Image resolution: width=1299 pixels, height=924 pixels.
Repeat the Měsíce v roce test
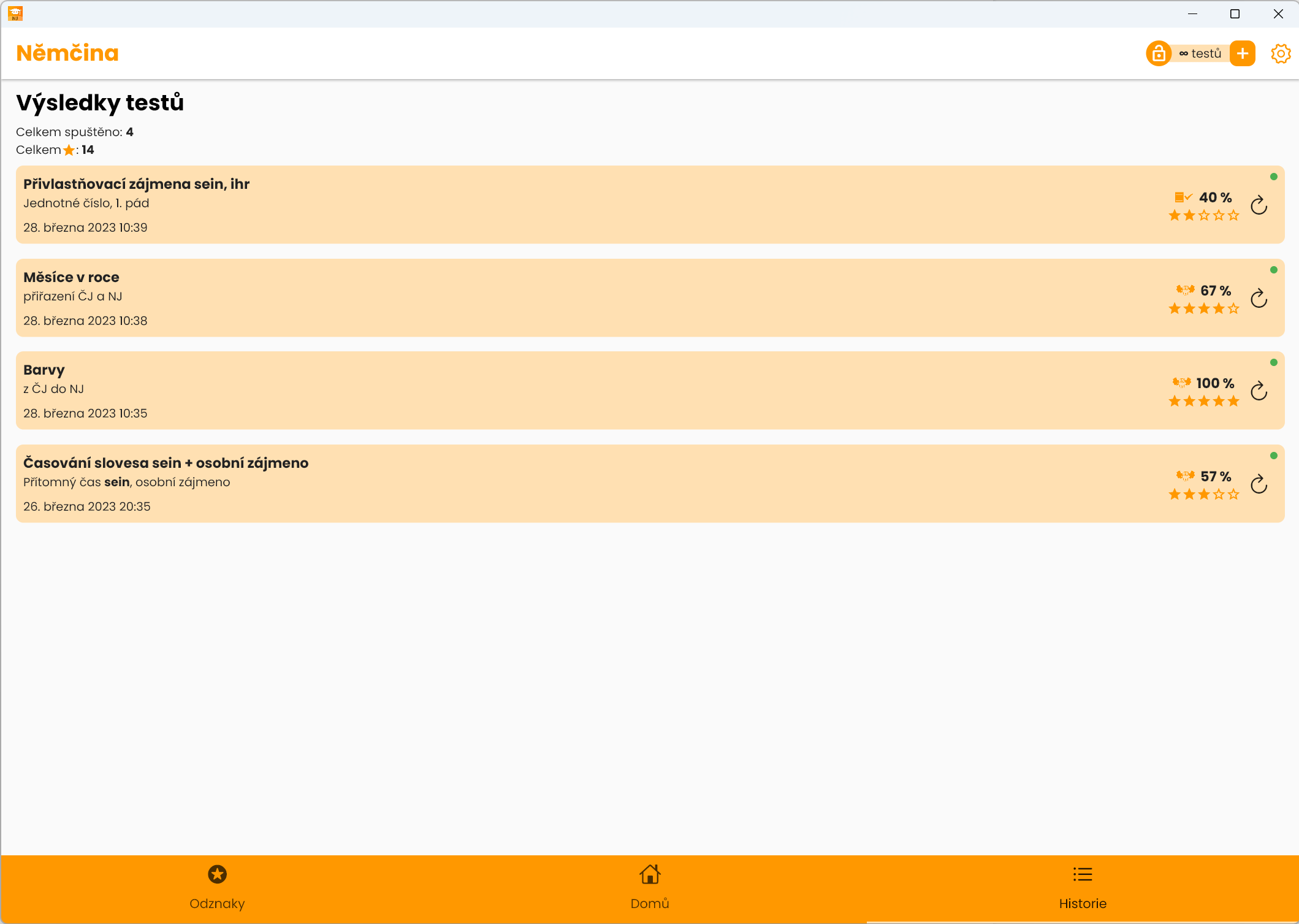(x=1259, y=299)
